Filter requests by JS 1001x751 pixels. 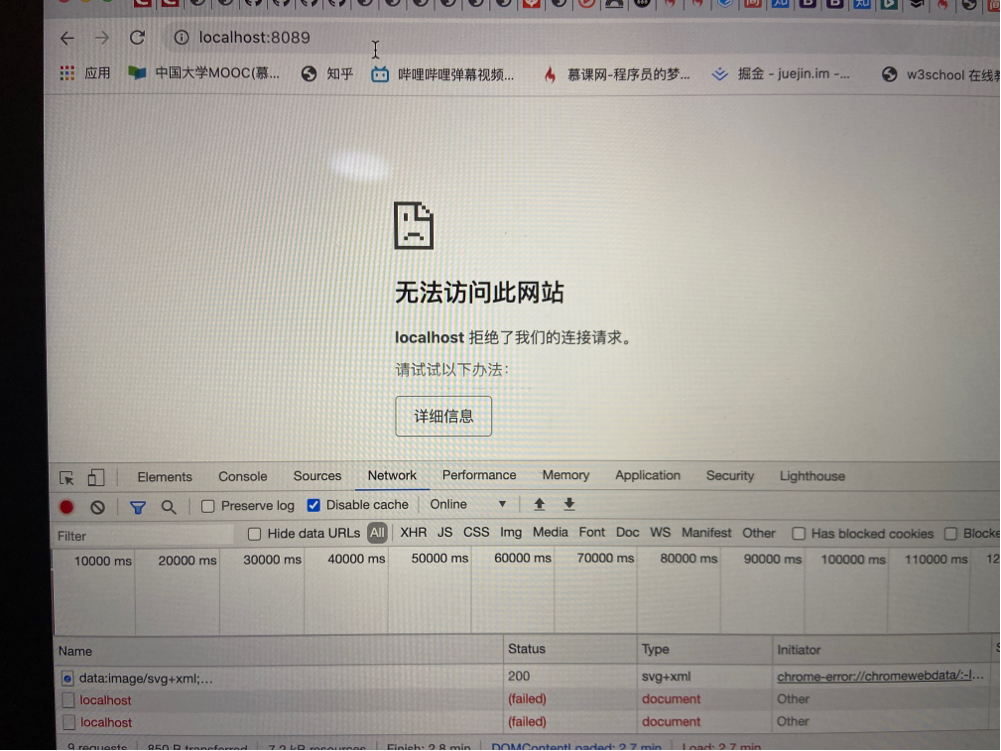pos(445,533)
